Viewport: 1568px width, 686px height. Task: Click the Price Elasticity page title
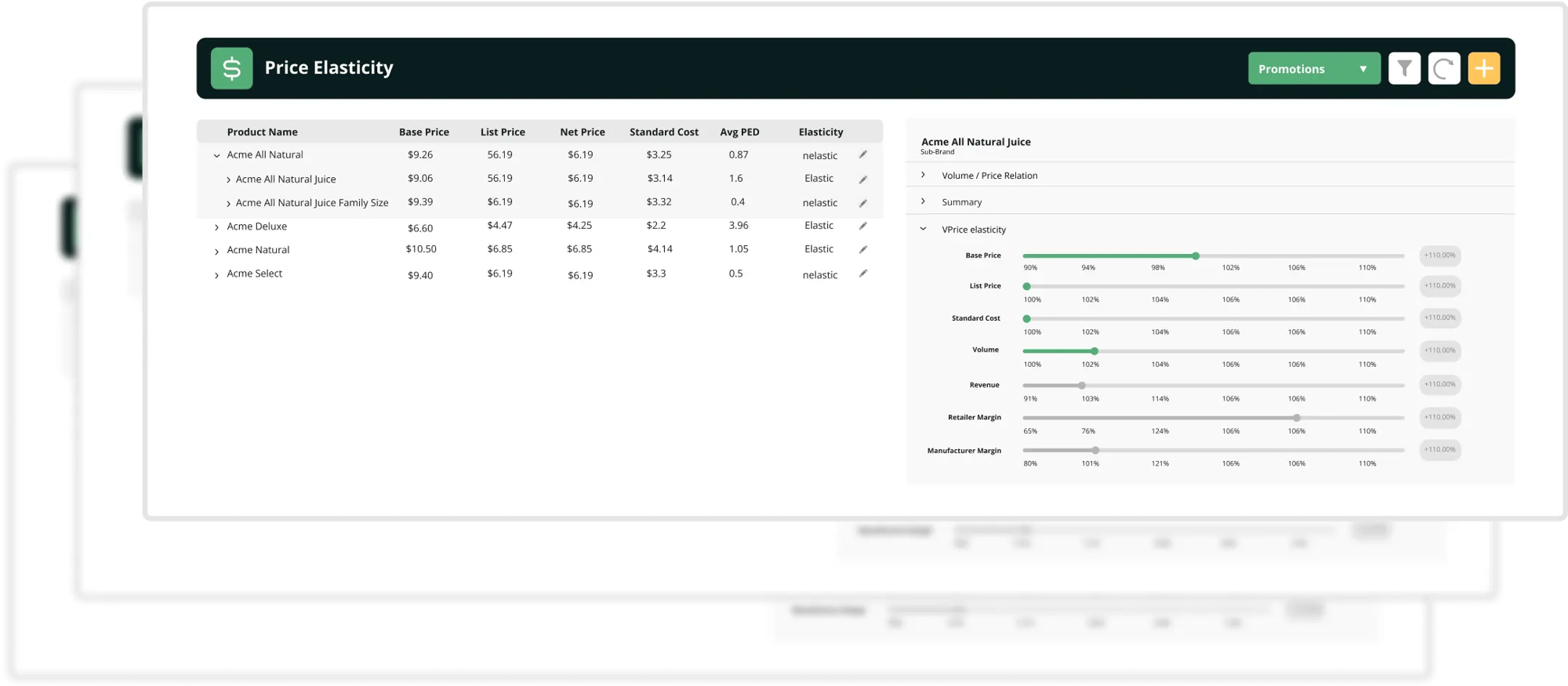(329, 67)
